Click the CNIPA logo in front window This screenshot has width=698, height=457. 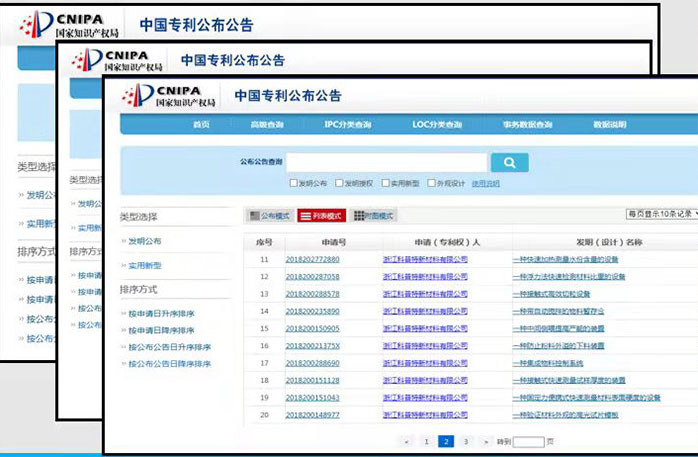[x=168, y=96]
